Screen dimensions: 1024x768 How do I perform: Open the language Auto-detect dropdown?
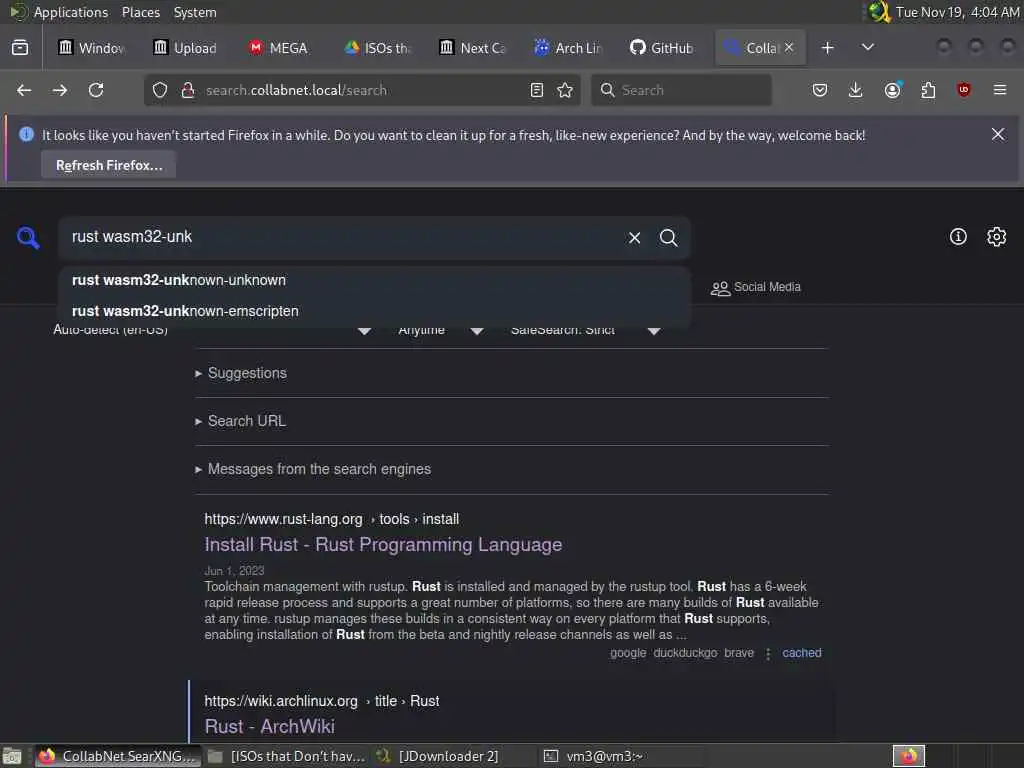point(212,330)
